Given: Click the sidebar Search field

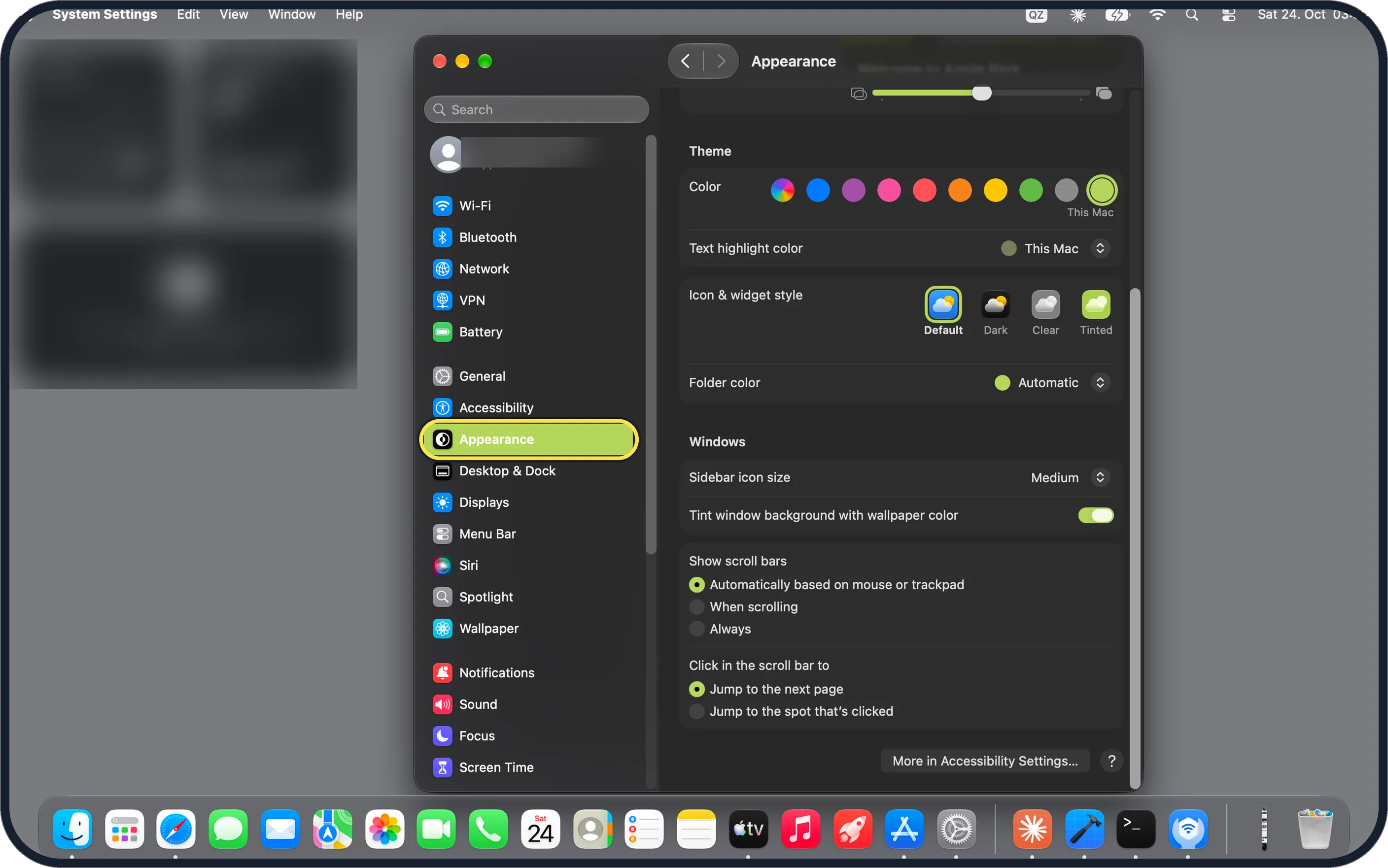Looking at the screenshot, I should click(x=536, y=110).
